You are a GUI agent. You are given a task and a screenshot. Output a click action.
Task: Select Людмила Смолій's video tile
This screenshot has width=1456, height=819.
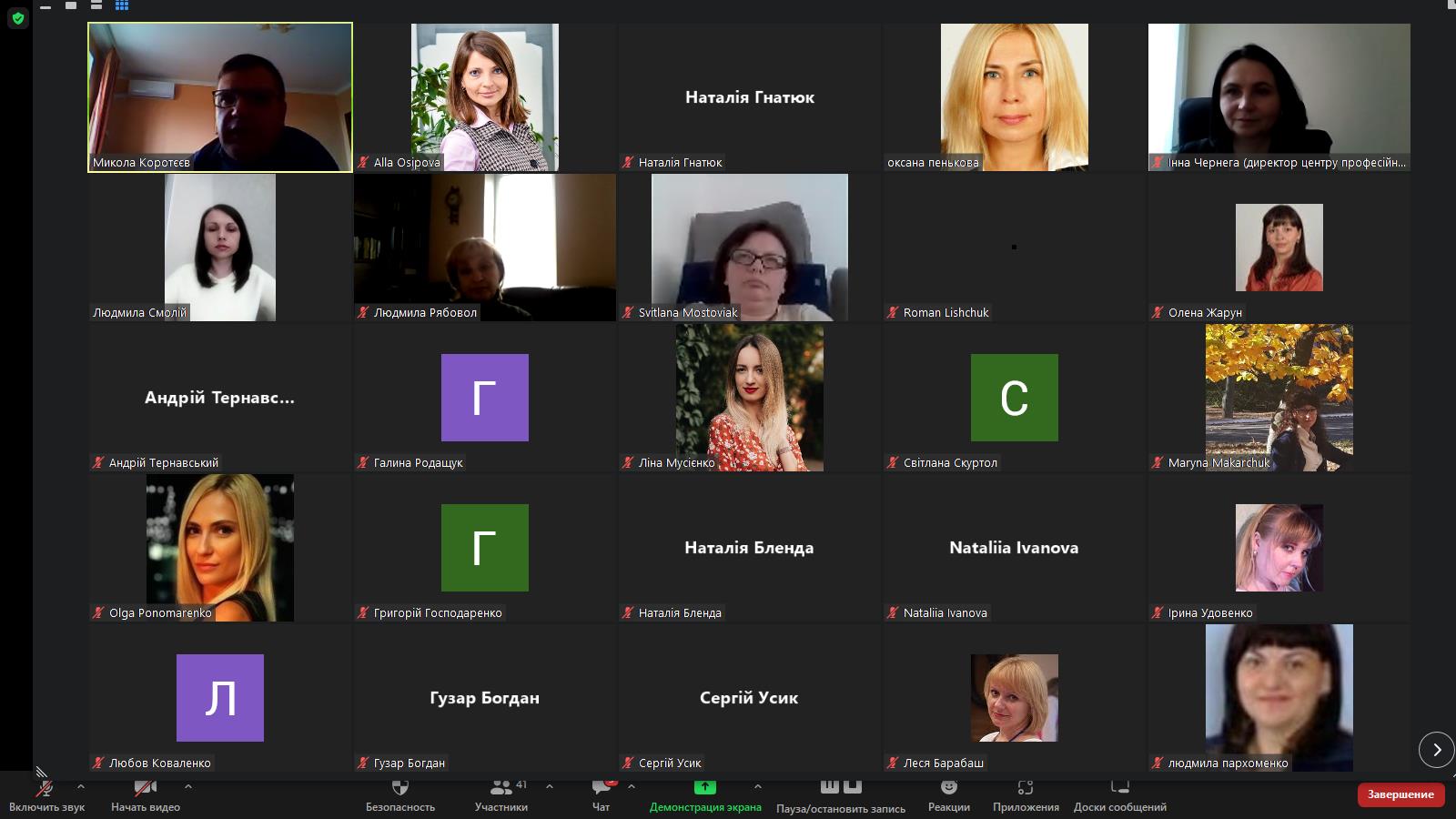(x=220, y=248)
